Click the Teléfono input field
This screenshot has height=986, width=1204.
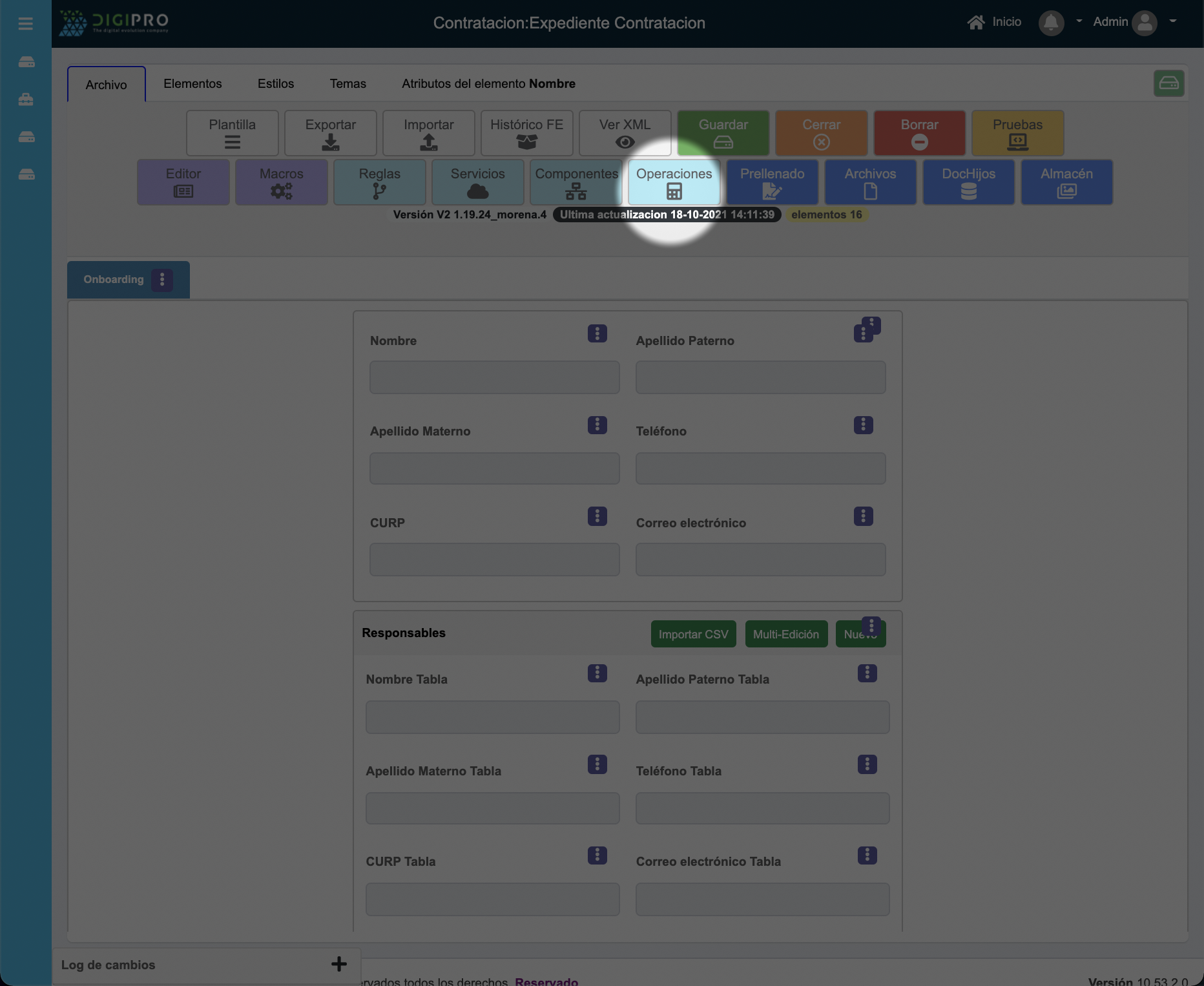760,468
